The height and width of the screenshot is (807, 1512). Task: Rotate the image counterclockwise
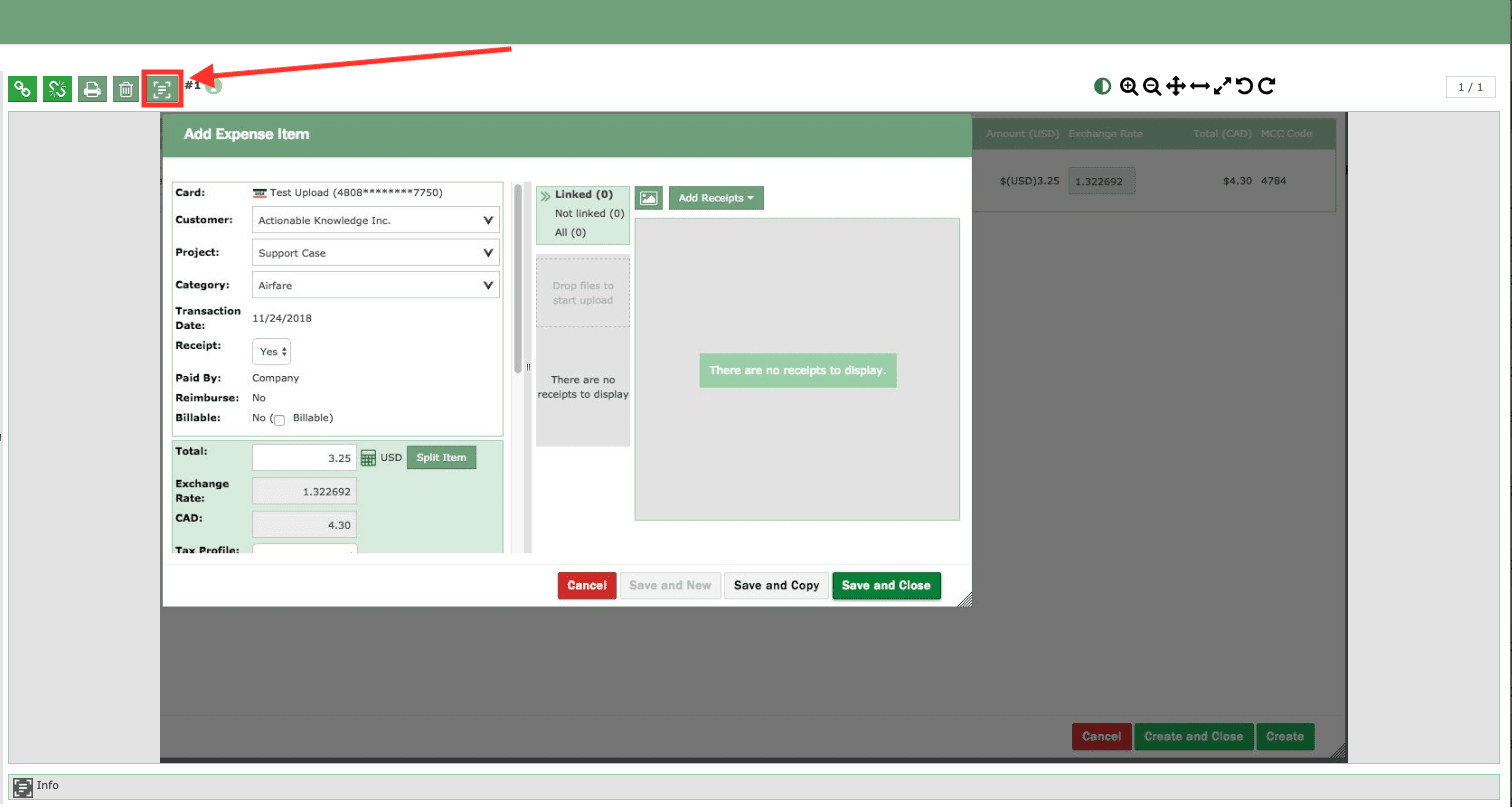pyautogui.click(x=1244, y=87)
